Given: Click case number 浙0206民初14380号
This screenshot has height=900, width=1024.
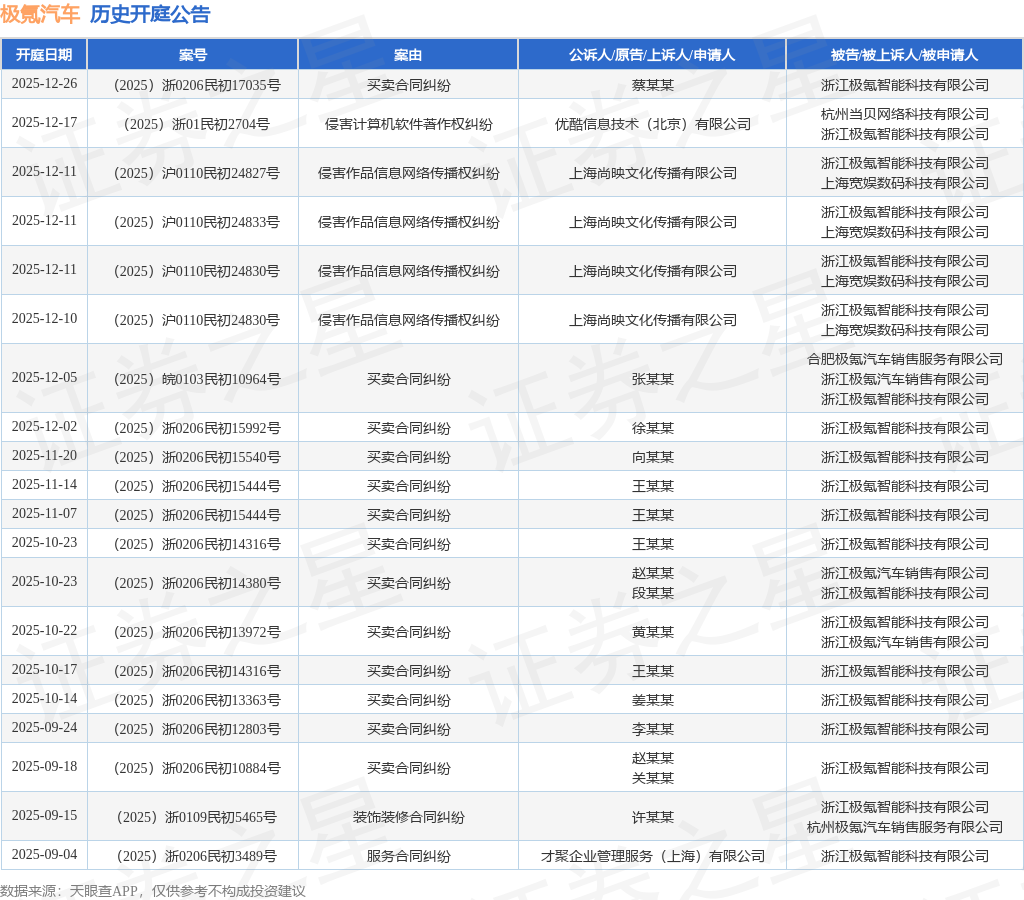Looking at the screenshot, I should click(197, 583).
